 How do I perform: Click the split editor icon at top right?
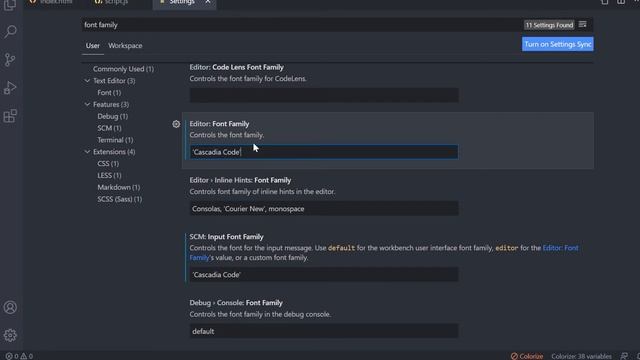[x=621, y=2]
